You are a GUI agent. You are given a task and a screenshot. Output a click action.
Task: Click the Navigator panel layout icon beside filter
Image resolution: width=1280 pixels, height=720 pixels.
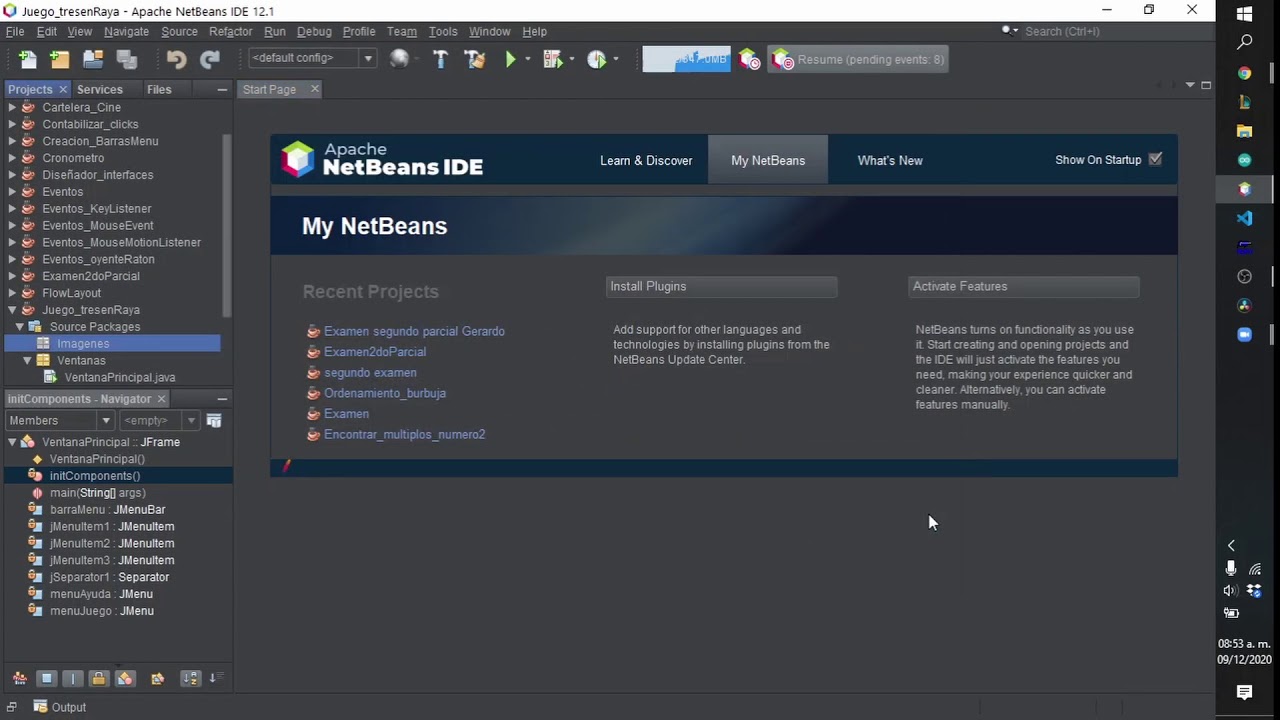pos(213,421)
